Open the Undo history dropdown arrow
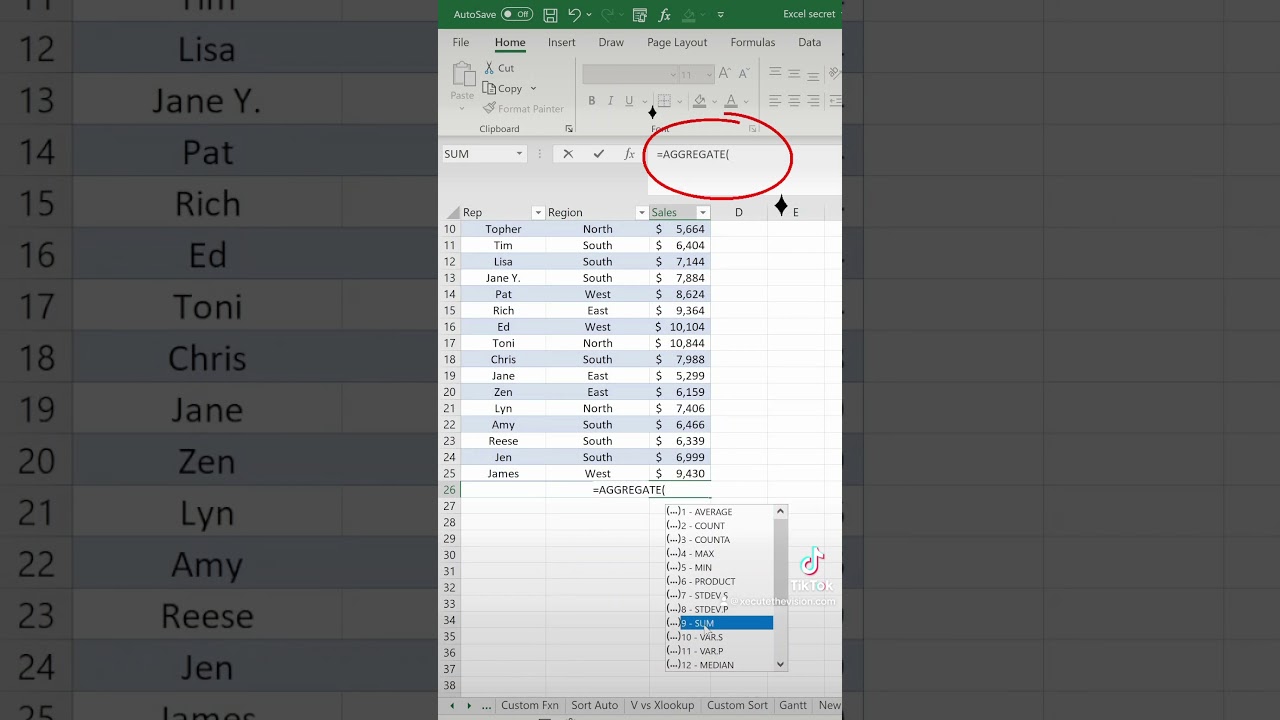The width and height of the screenshot is (1280, 720). click(589, 15)
